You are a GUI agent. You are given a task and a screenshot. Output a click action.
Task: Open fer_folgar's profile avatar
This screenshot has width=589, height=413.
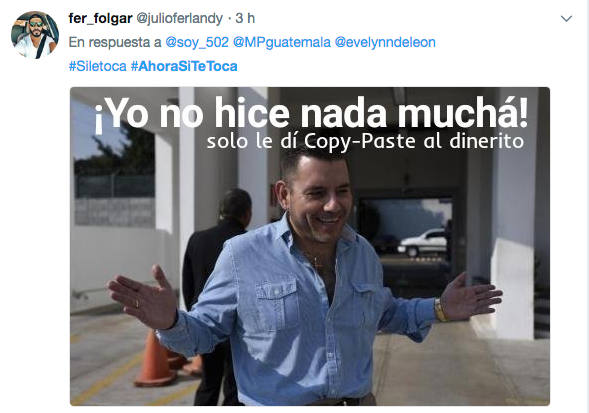pos(35,35)
